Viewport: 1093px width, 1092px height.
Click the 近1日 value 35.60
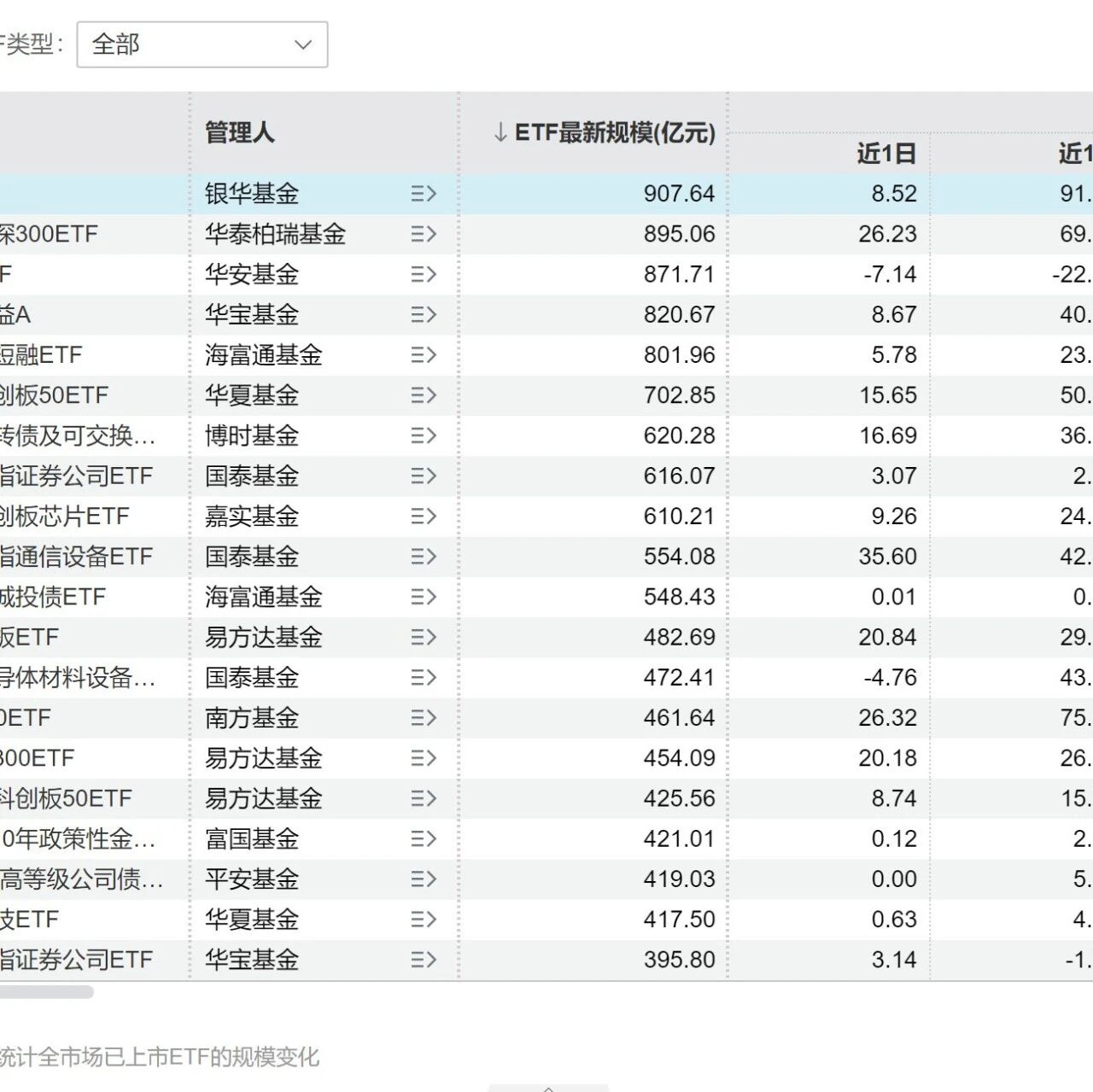[x=887, y=557]
